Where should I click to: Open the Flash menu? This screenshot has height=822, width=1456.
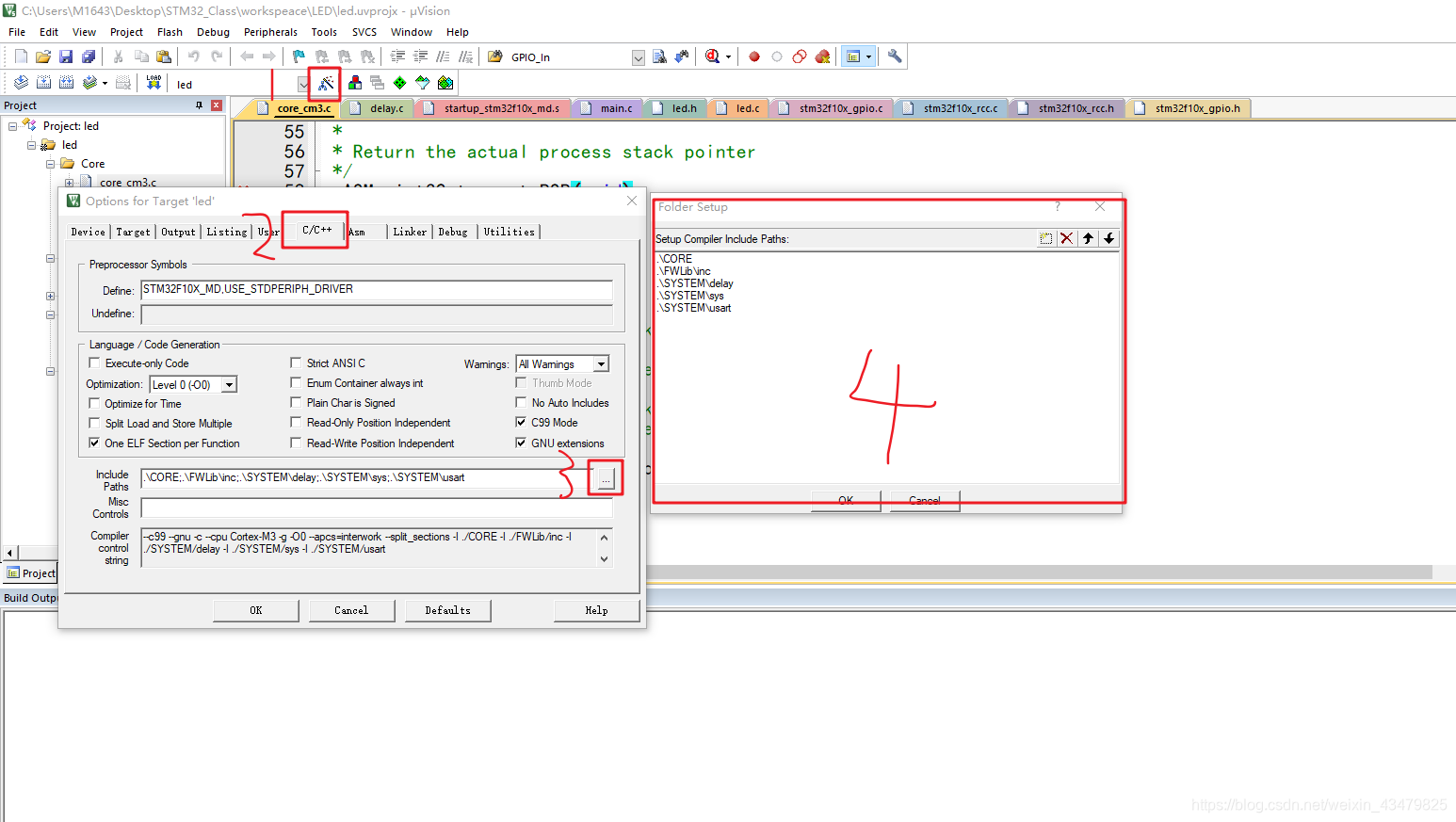[x=170, y=32]
